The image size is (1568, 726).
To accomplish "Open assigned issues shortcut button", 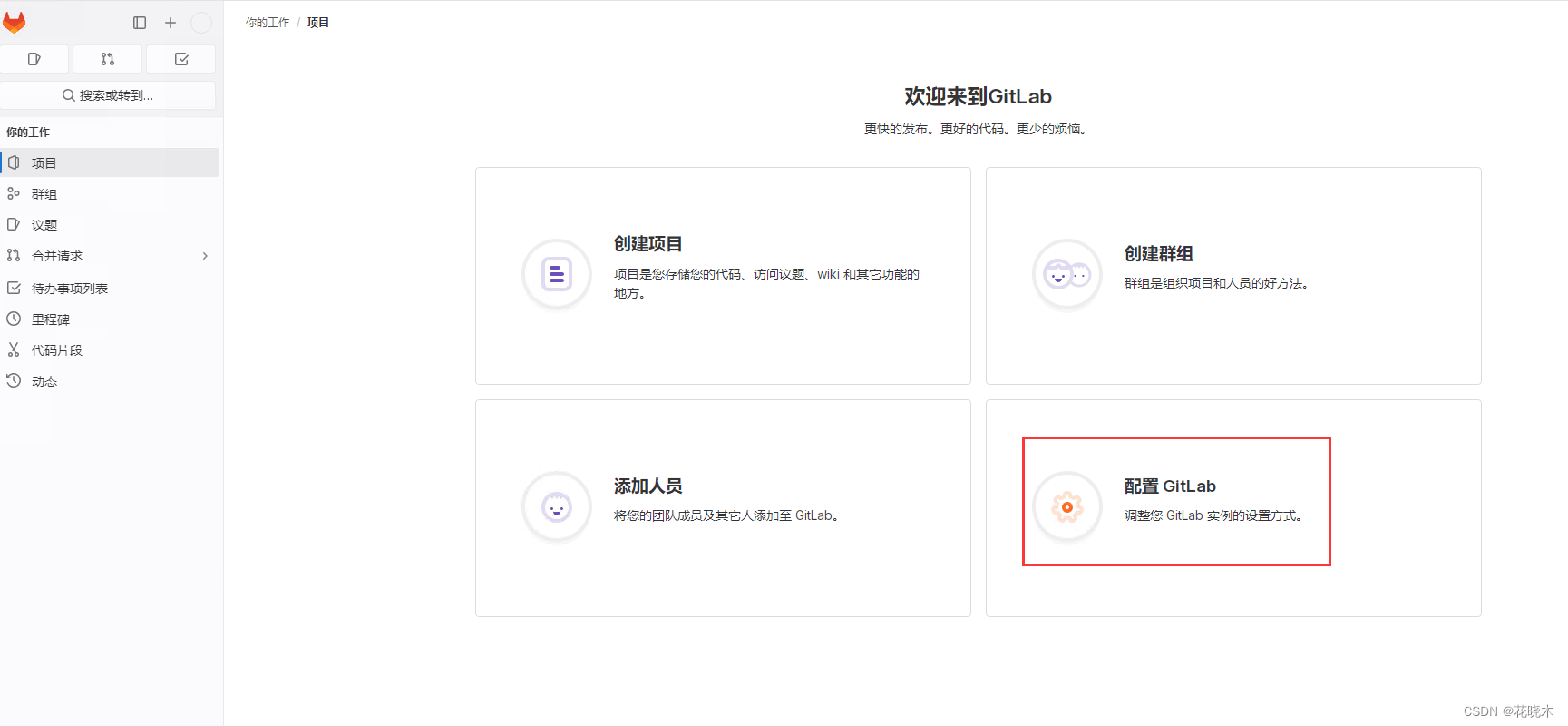I will click(34, 59).
